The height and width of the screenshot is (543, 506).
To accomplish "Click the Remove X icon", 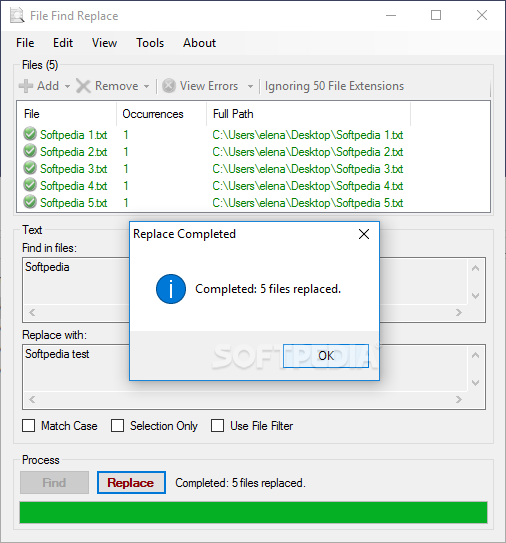I will [83, 86].
